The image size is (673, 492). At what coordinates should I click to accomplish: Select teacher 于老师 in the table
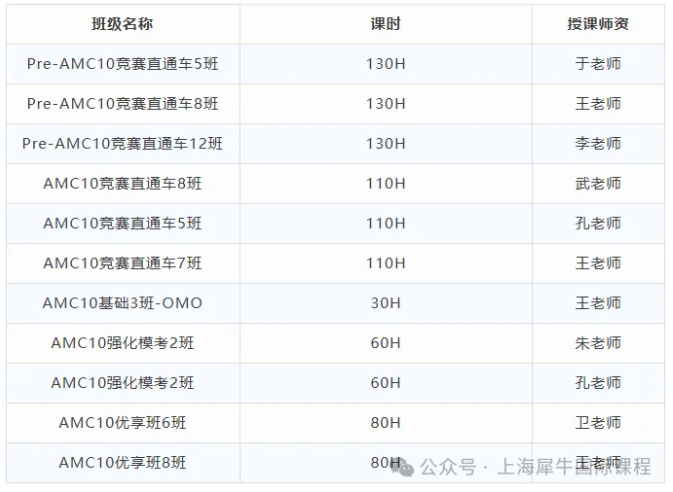(598, 64)
